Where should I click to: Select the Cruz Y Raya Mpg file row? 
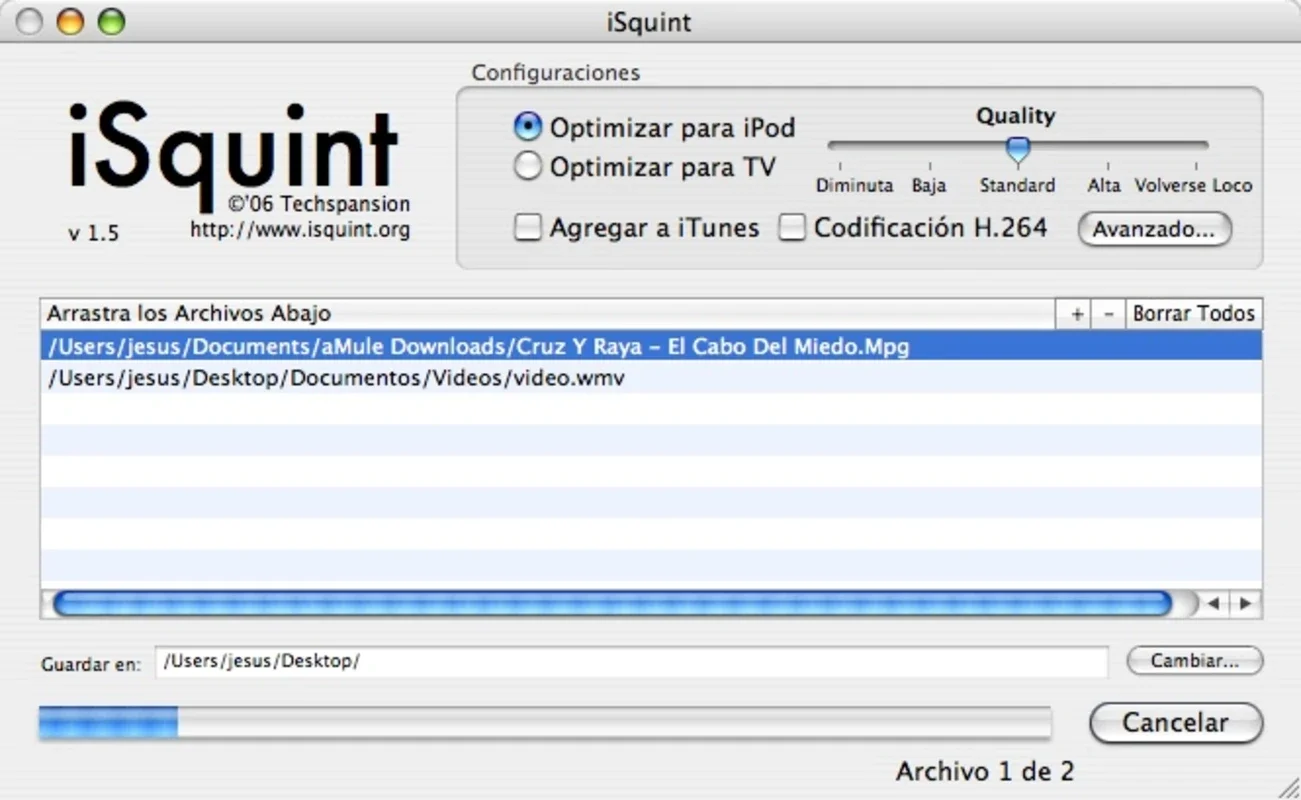[651, 346]
